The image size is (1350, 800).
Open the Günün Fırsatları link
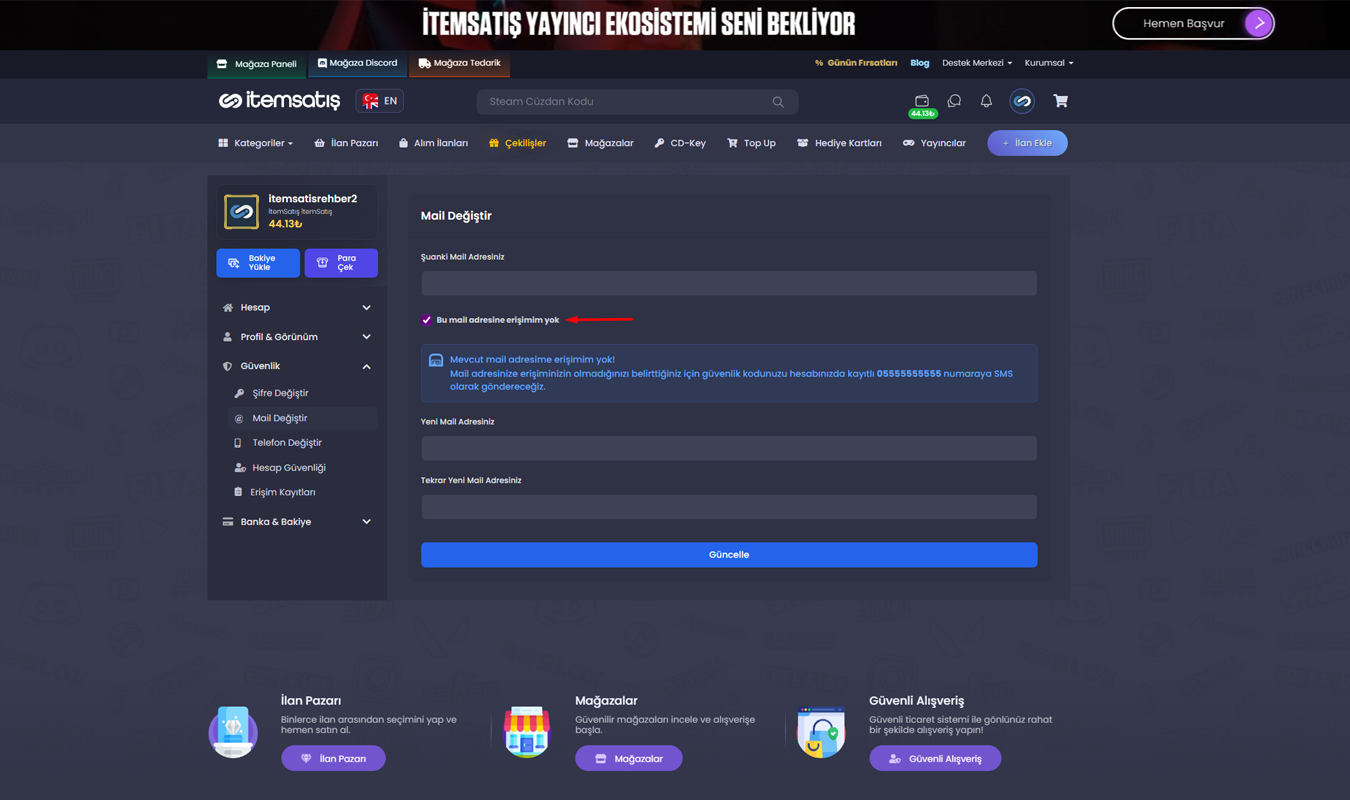(x=856, y=63)
